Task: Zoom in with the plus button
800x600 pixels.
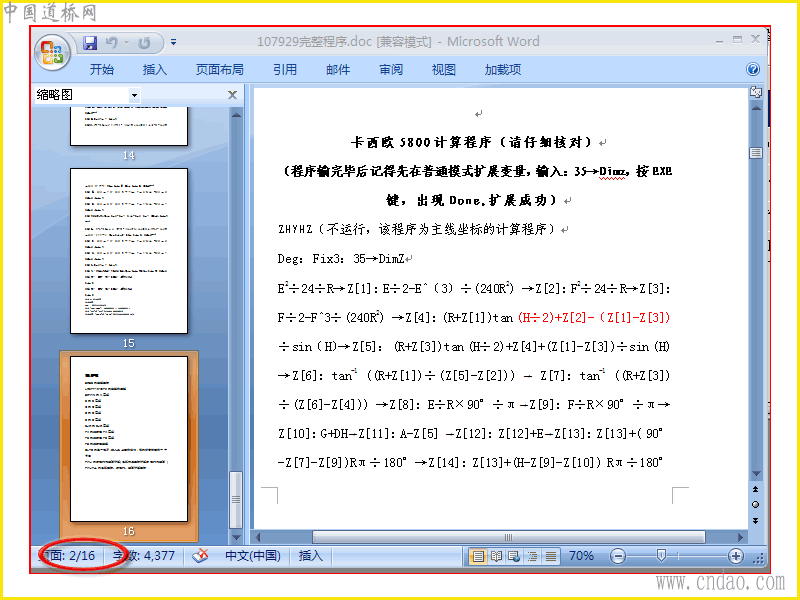Action: [x=735, y=556]
